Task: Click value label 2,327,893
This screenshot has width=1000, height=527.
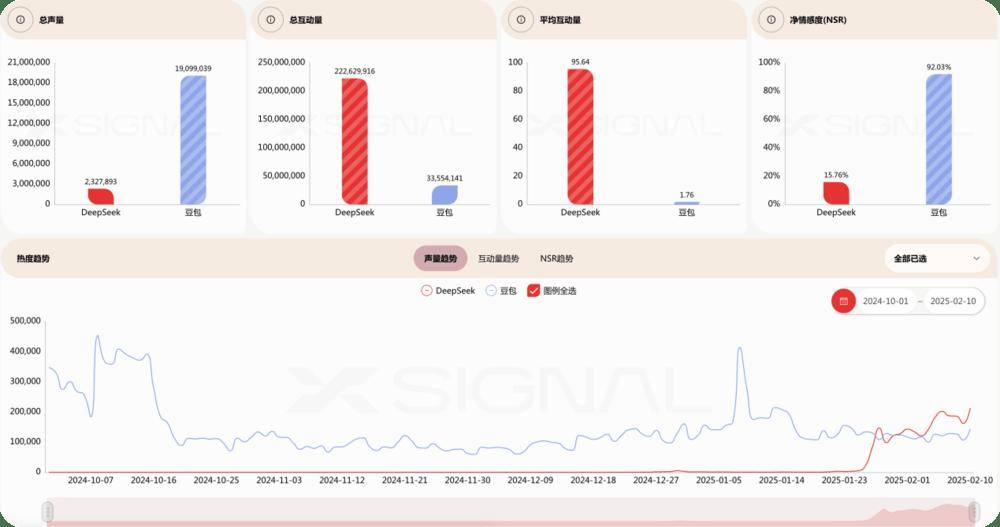Action: coord(101,182)
